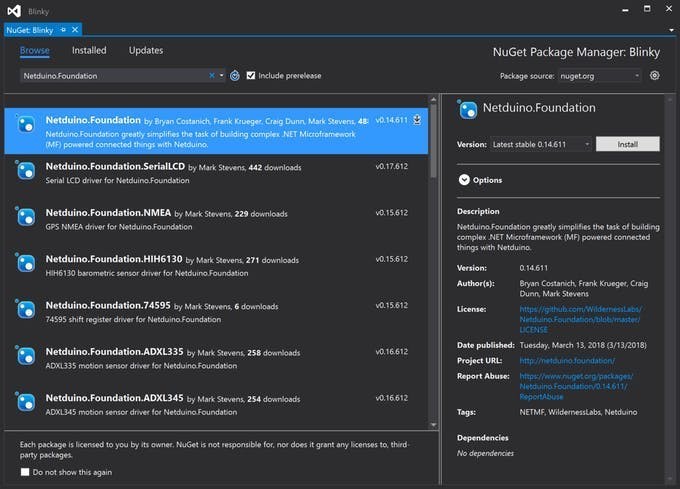Image resolution: width=680 pixels, height=489 pixels.
Task: Click the refresh icon beside the search box
Action: pyautogui.click(x=235, y=75)
